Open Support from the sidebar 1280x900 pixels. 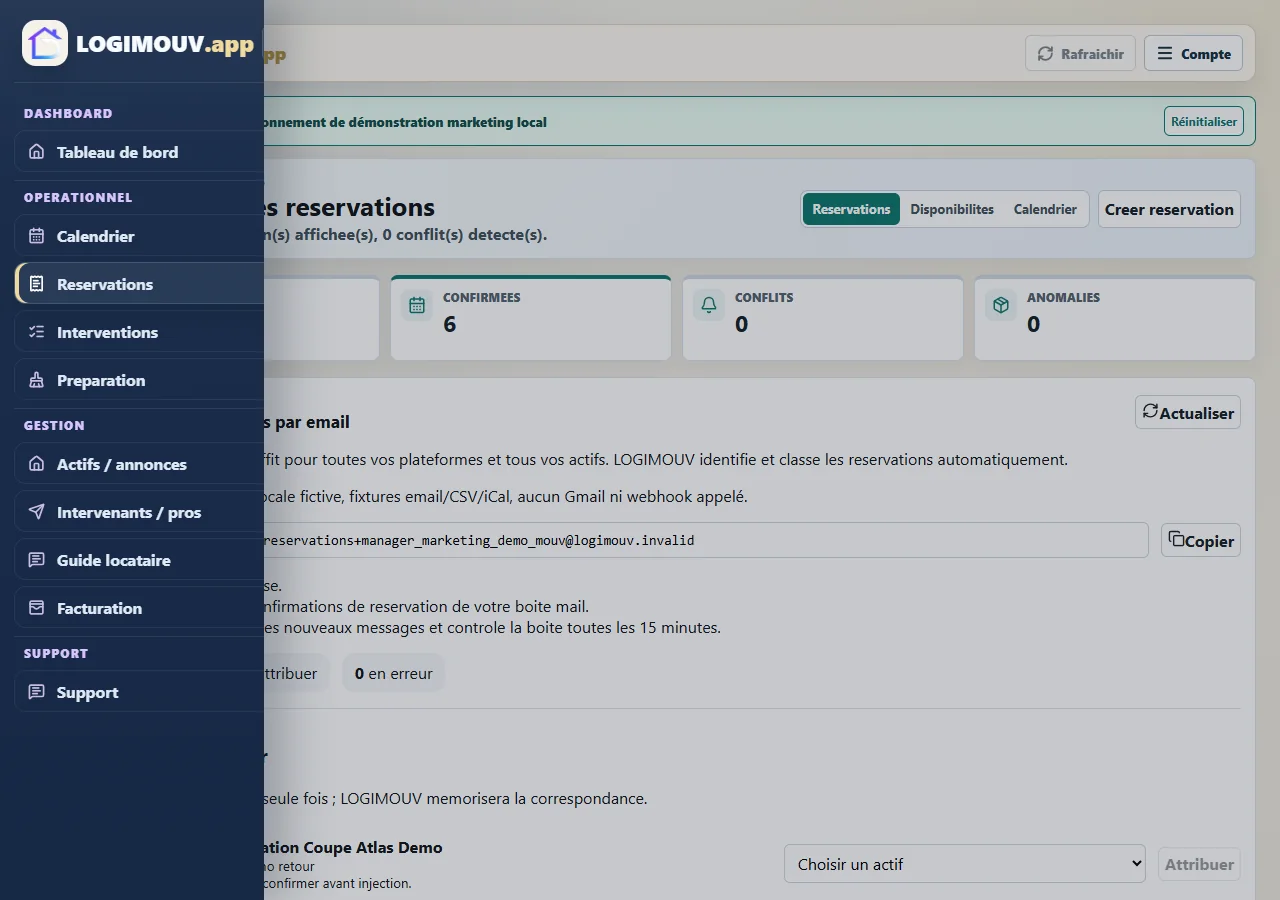point(139,692)
